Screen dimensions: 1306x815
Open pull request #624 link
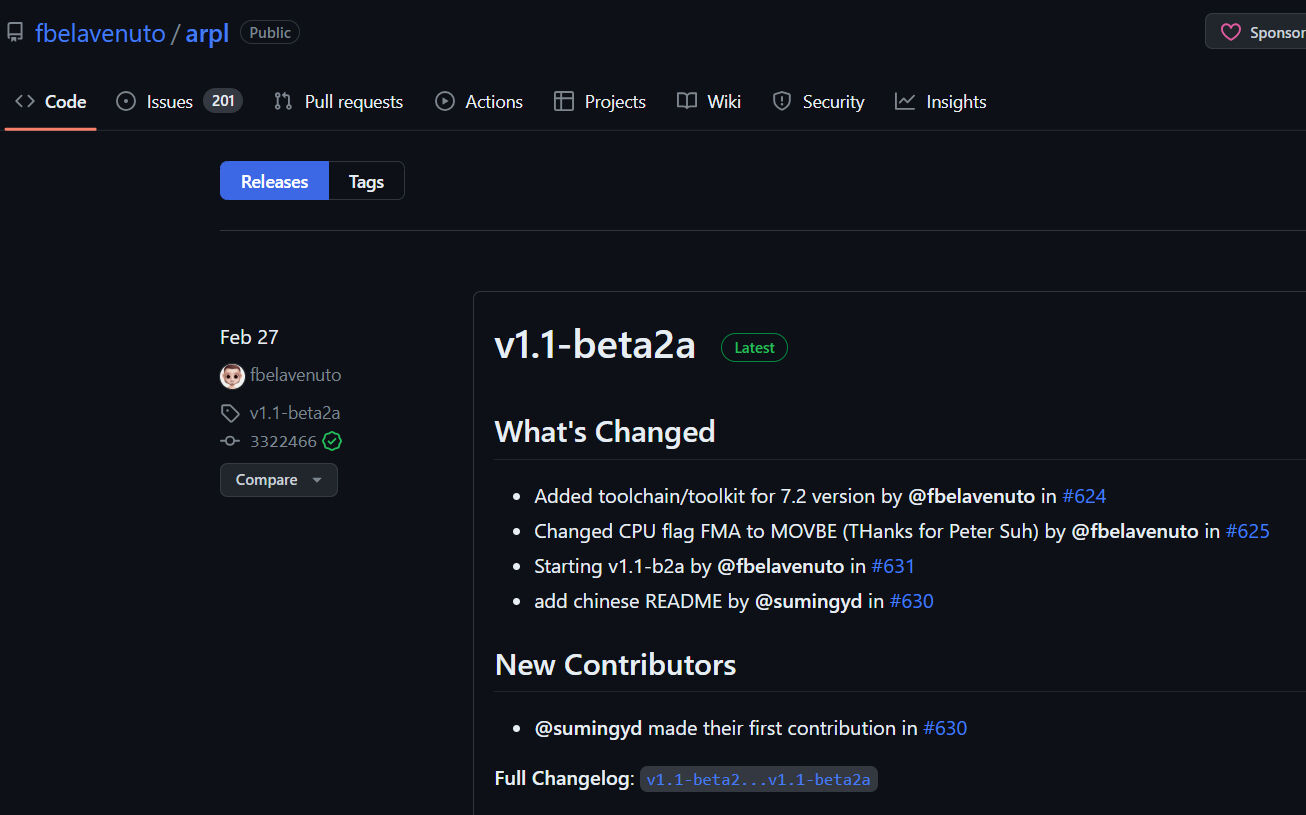pyautogui.click(x=1084, y=496)
